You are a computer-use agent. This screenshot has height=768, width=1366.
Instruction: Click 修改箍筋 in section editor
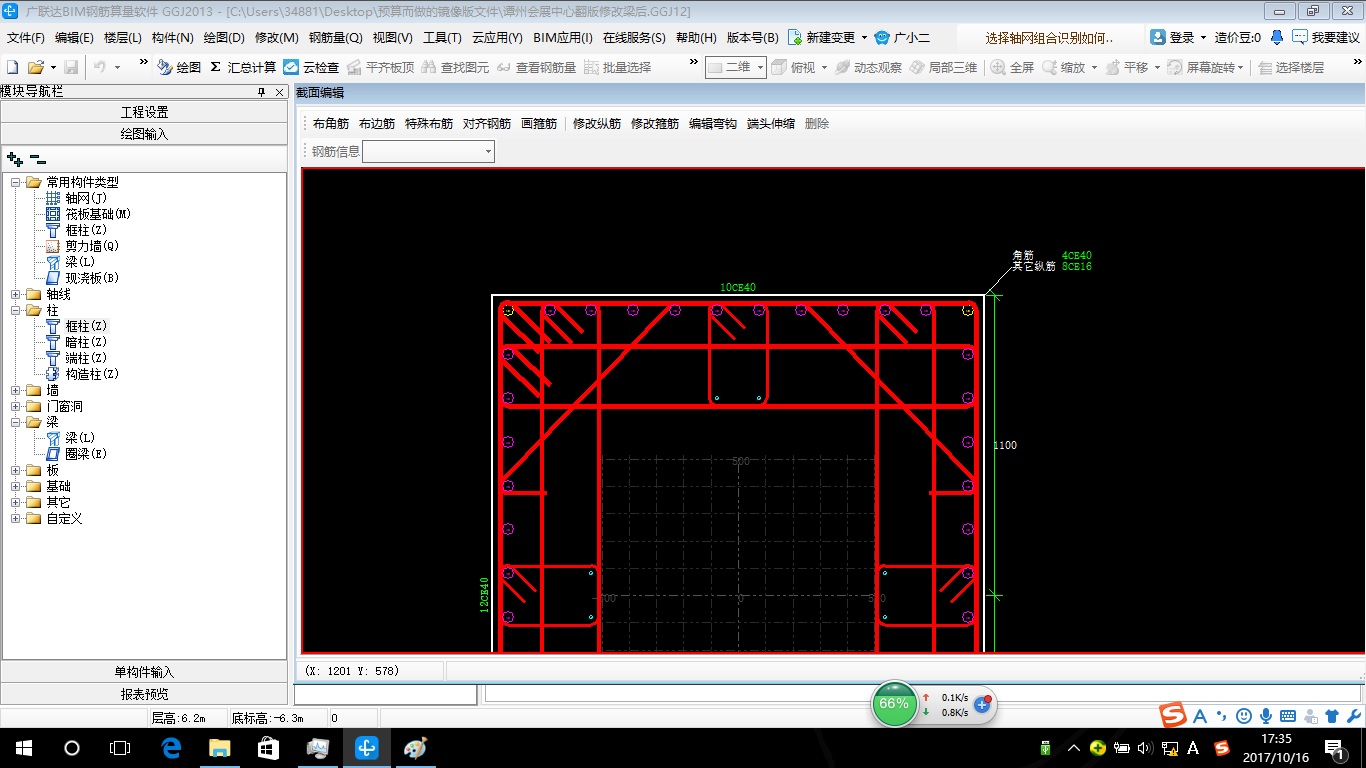click(x=655, y=124)
